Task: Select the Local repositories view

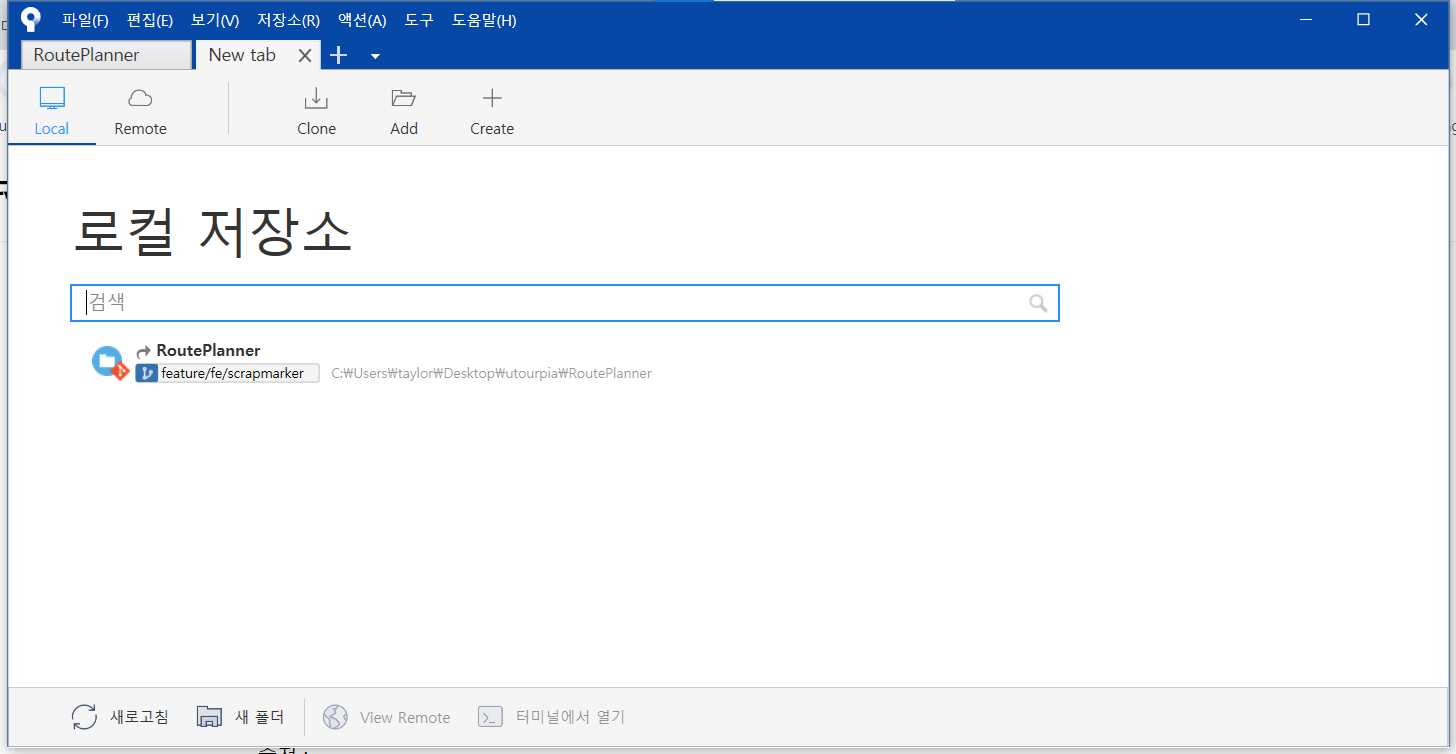Action: (x=52, y=111)
